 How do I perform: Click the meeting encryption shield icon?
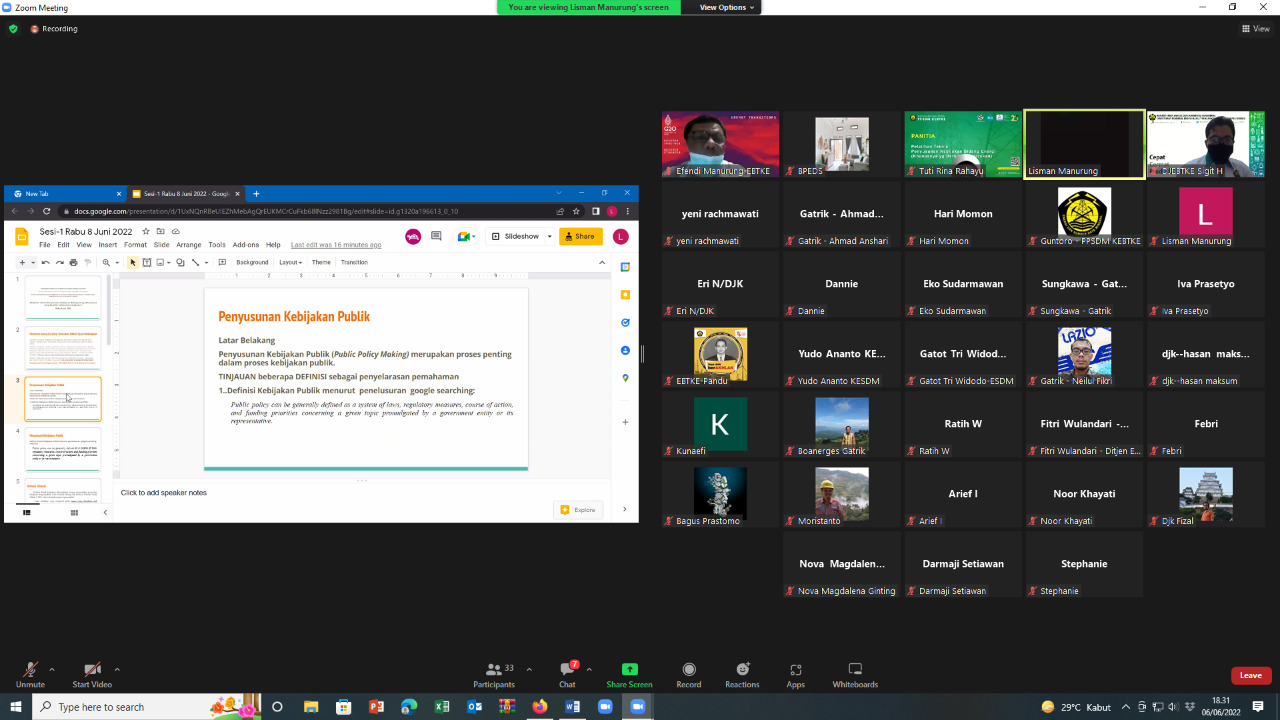click(x=13, y=29)
